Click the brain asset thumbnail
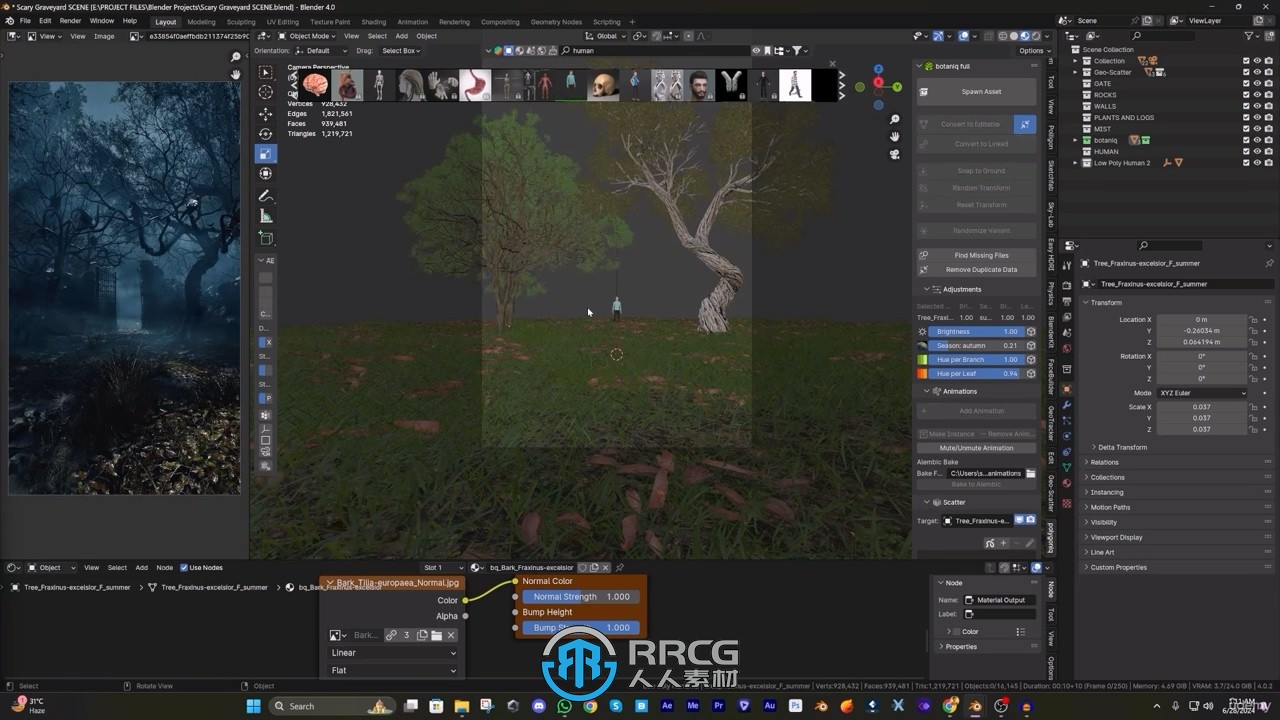Screen dimensions: 1280x720 (x=315, y=86)
